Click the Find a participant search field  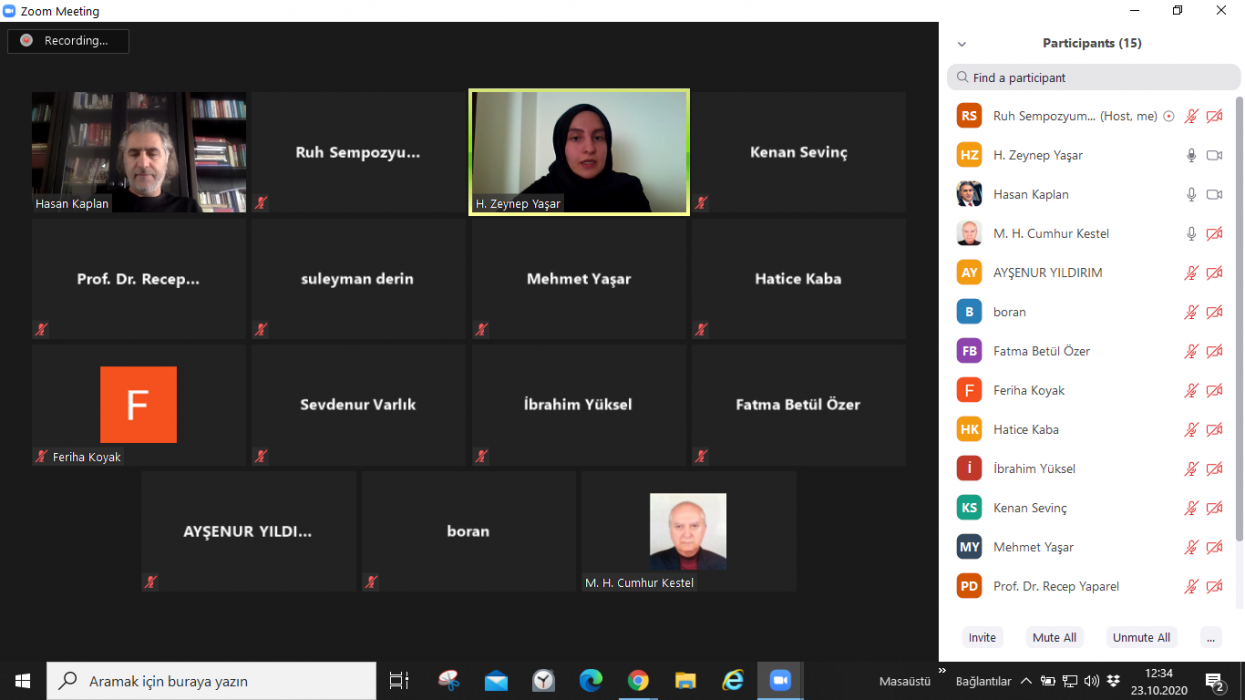tap(1094, 77)
